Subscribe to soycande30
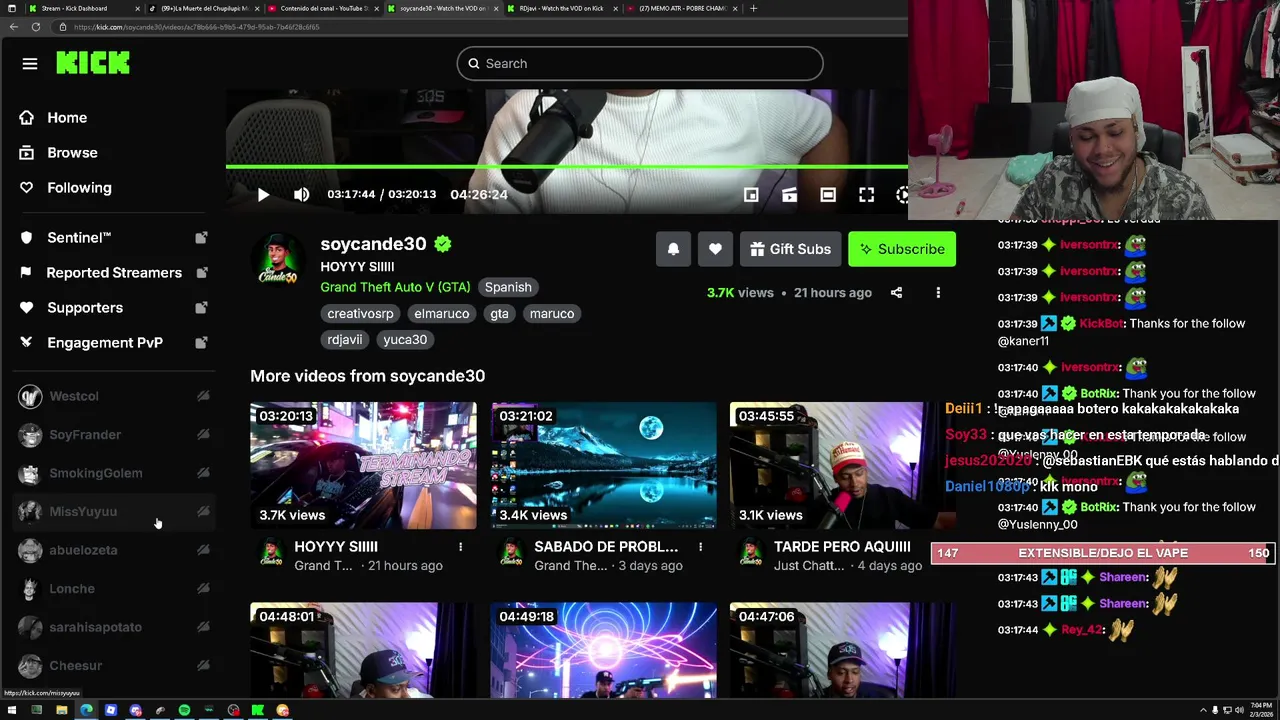The image size is (1280, 720). pos(902,249)
